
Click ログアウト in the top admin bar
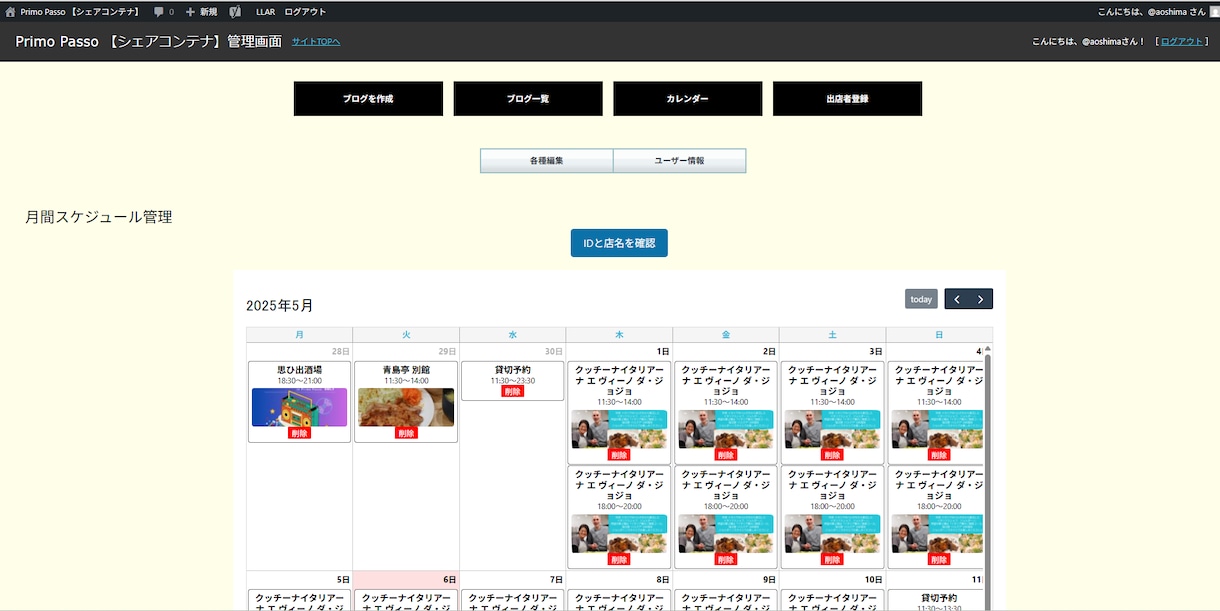(x=305, y=12)
